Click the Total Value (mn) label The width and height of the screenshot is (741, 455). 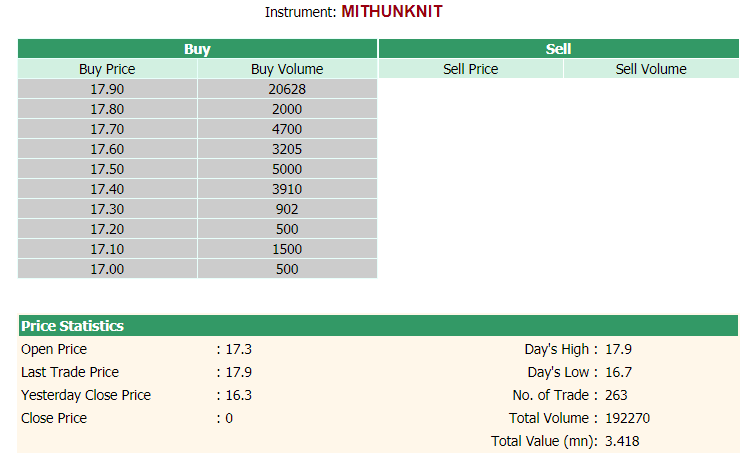544,441
